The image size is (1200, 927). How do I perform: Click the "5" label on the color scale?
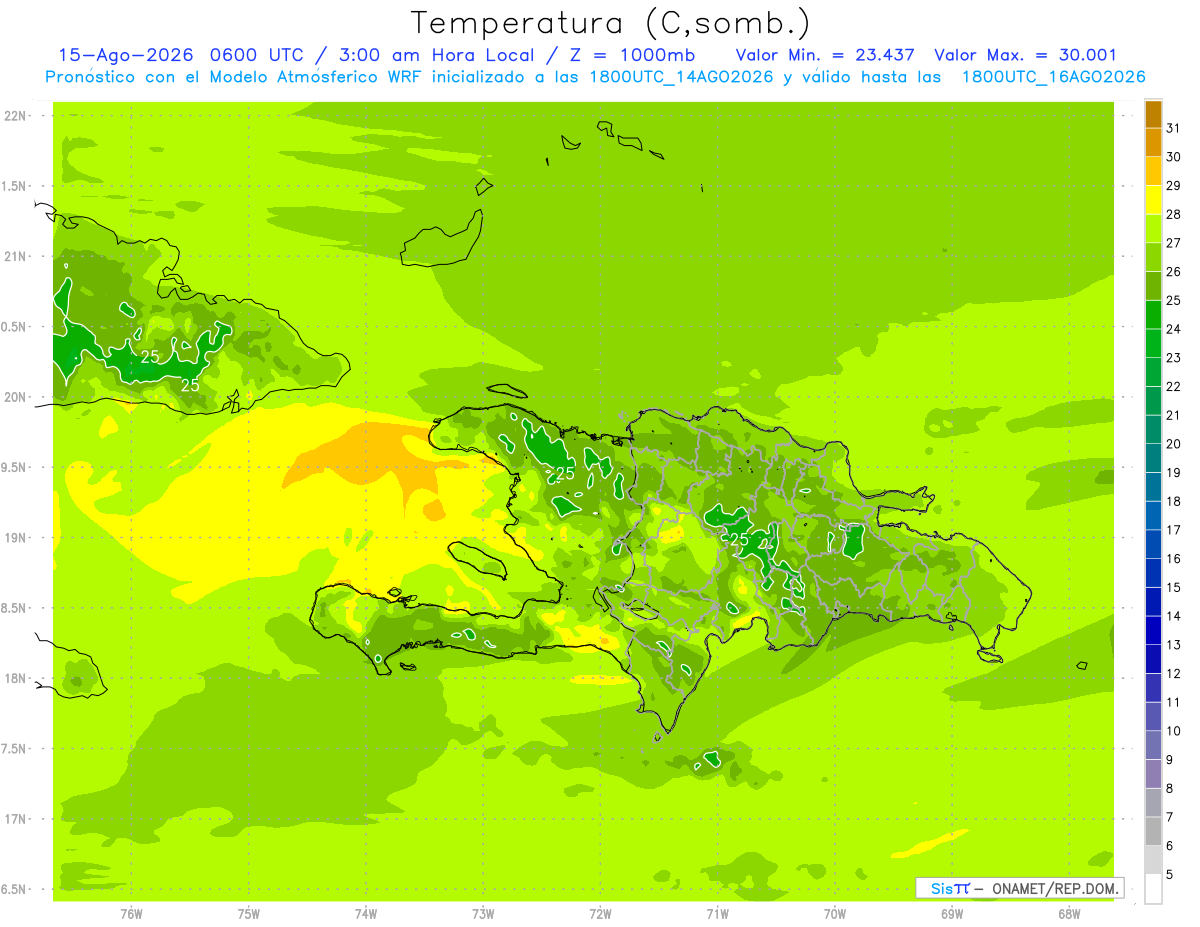[1170, 875]
